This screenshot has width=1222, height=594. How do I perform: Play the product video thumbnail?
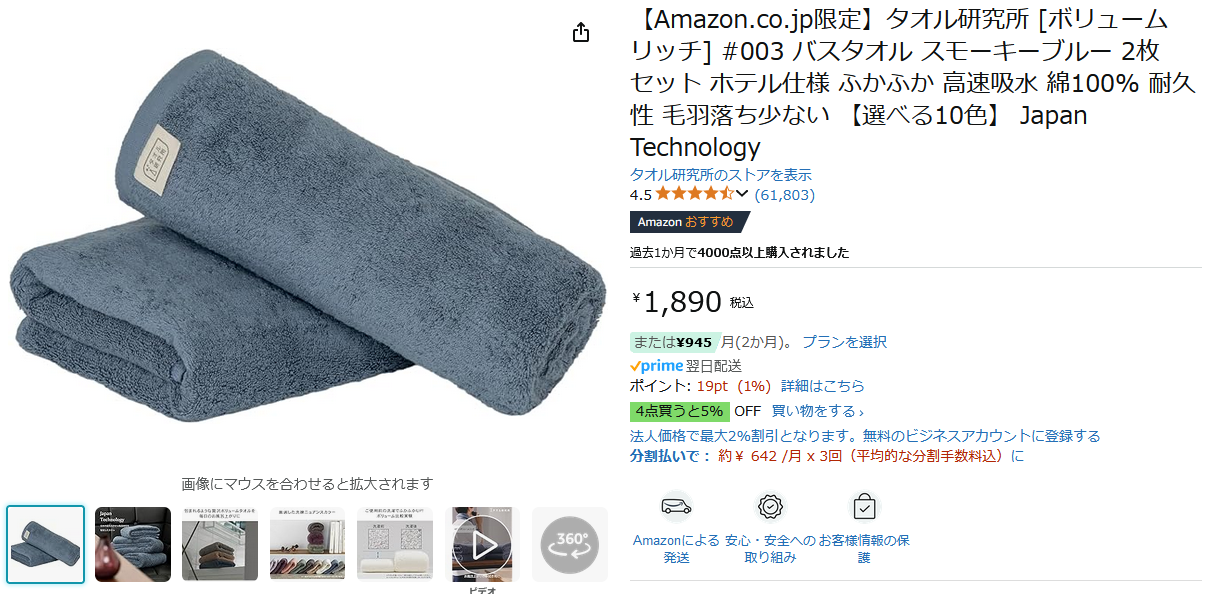coord(483,544)
